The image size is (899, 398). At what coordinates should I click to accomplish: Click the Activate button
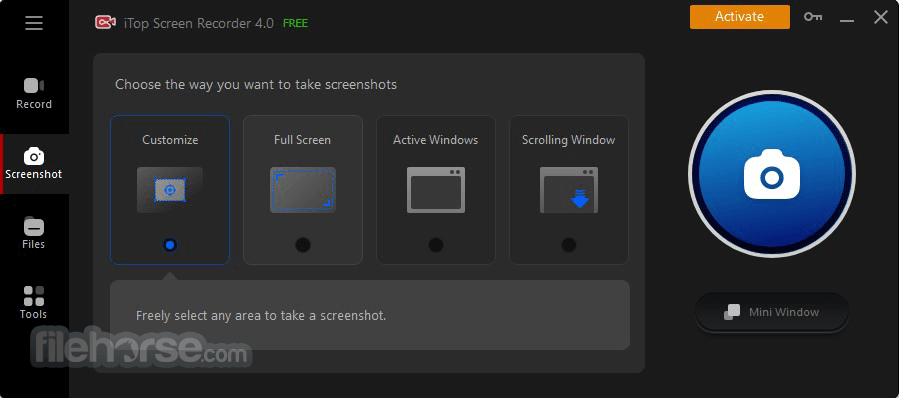pyautogui.click(x=740, y=17)
